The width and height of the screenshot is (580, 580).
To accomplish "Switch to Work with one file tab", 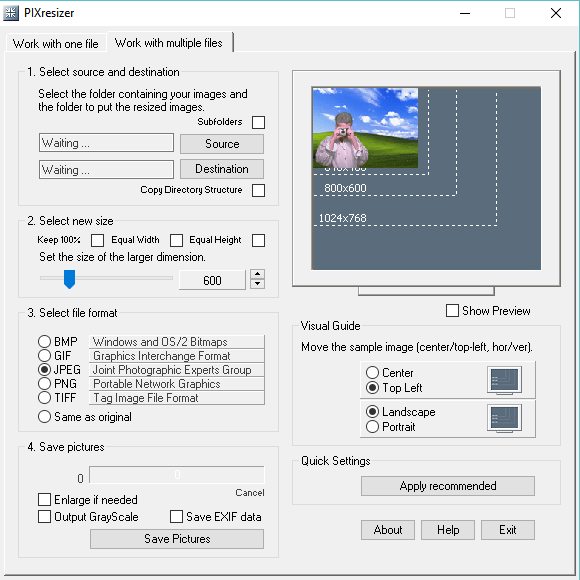I will (x=55, y=44).
